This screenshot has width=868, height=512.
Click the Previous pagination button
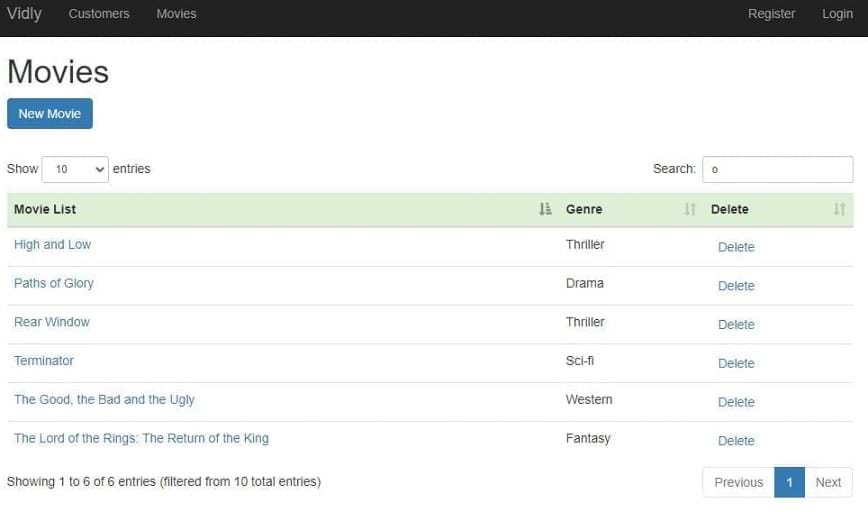click(x=738, y=482)
